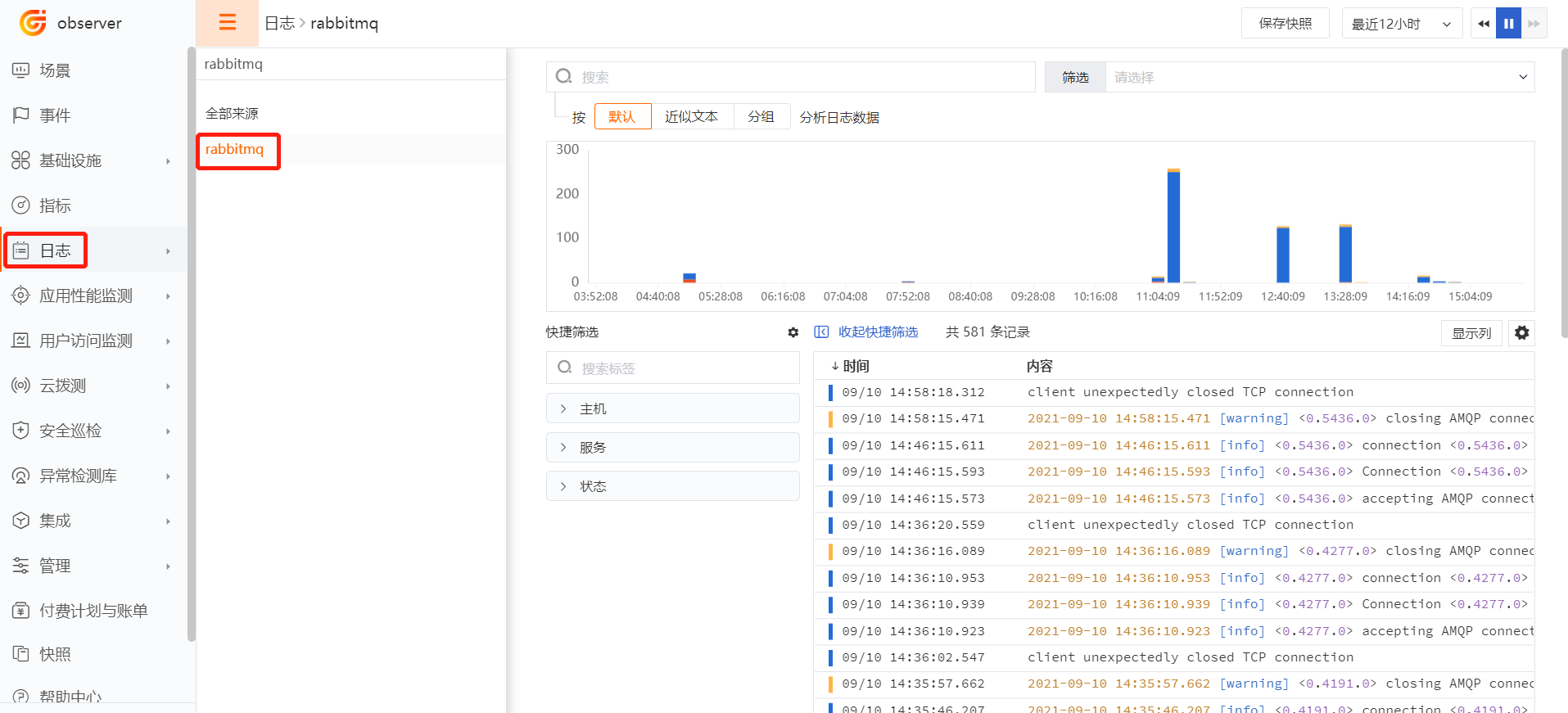Screen dimensions: 1568x713
Task: Switch to 分组 view mode
Action: (761, 116)
